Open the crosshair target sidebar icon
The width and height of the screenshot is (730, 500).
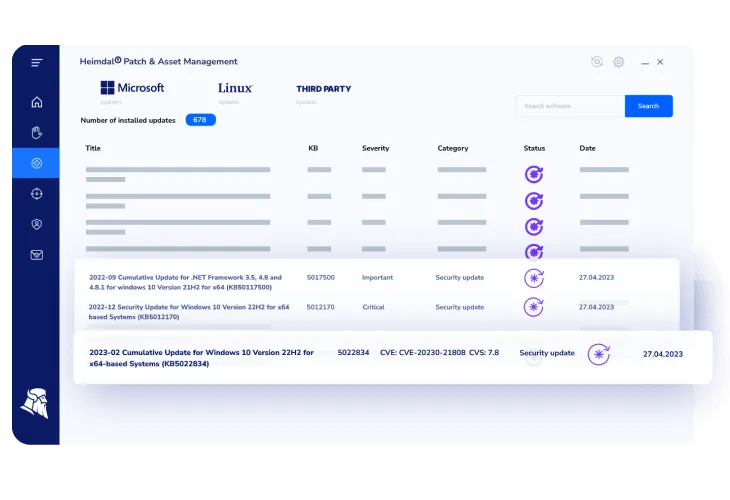tap(37, 194)
